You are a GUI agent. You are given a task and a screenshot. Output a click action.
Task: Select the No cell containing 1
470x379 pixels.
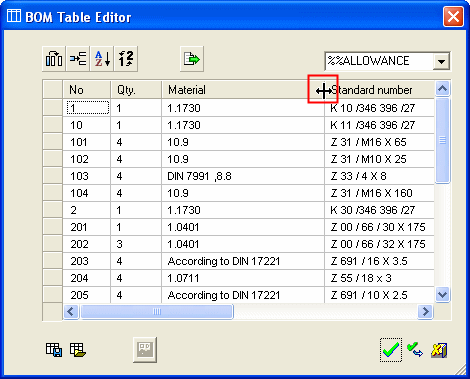[x=87, y=108]
